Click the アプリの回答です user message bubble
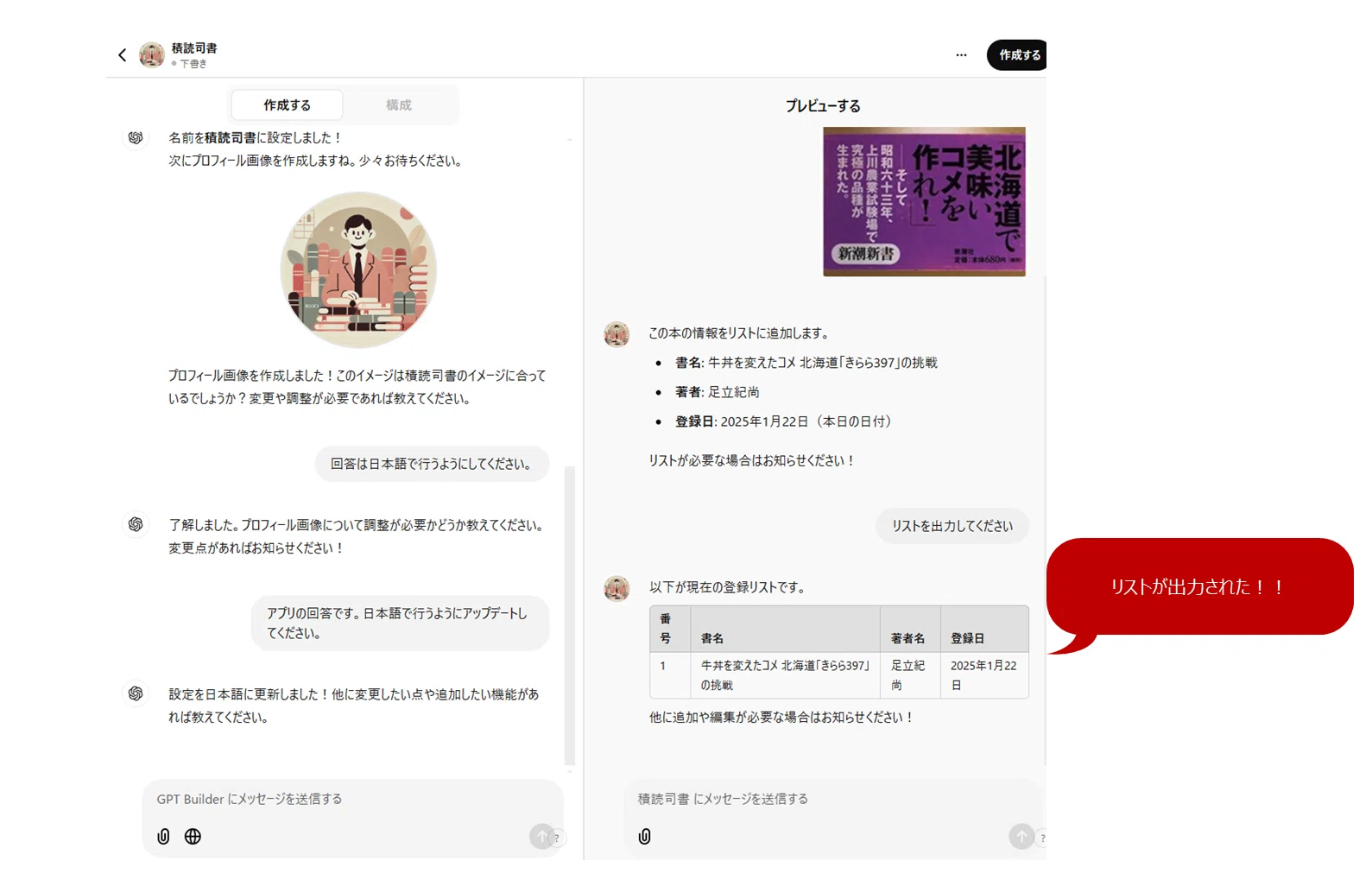The image size is (1372, 880). click(x=401, y=623)
